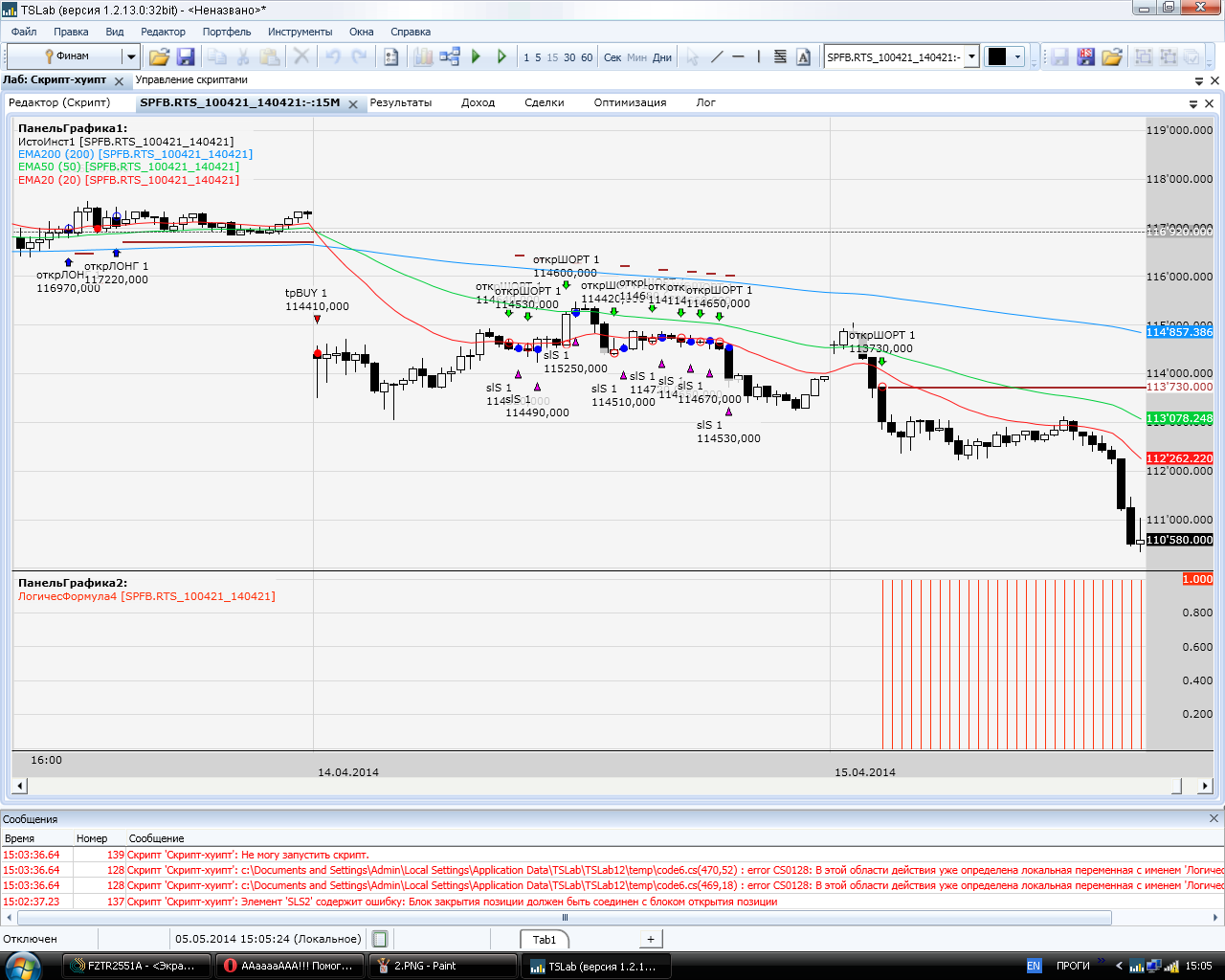Open the script properties list icon
This screenshot has height=980, width=1225.
pyautogui.click(x=390, y=57)
